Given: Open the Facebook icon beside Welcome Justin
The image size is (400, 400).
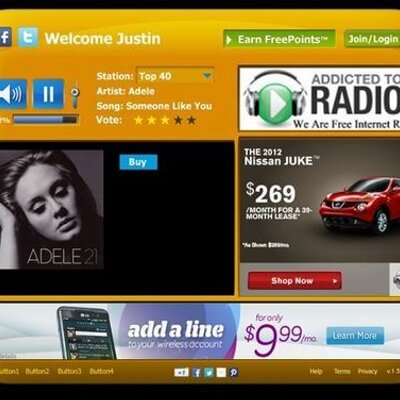Looking at the screenshot, I should point(6,37).
